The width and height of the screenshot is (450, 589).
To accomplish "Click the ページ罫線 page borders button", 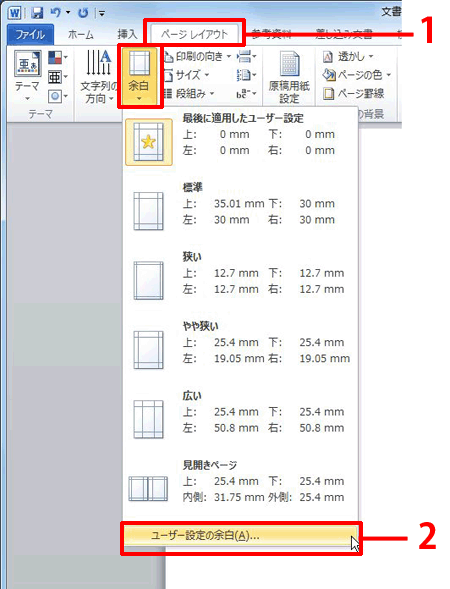I will point(354,93).
